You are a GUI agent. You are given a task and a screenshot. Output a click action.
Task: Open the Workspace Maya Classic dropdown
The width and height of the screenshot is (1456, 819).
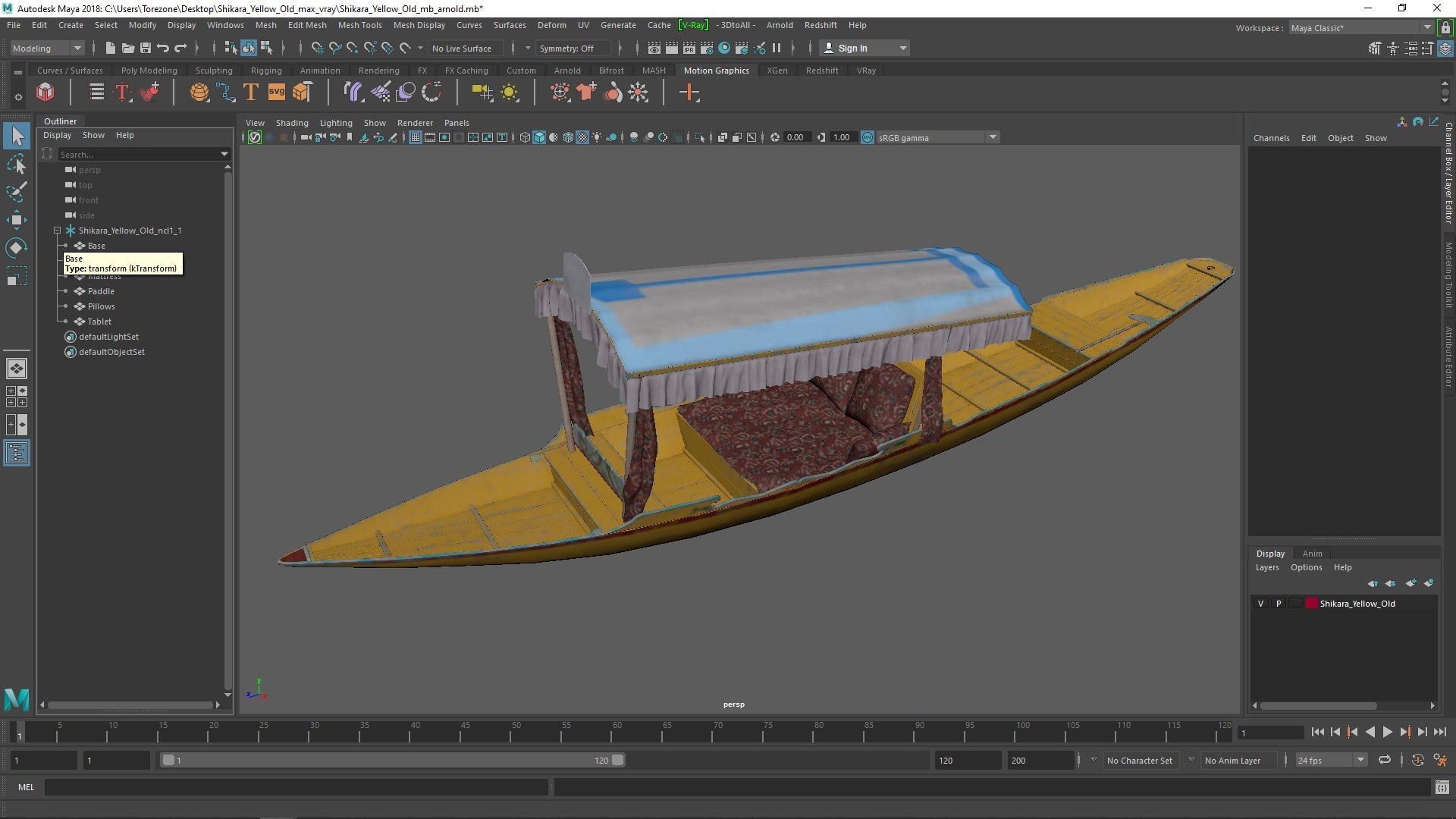point(1360,28)
